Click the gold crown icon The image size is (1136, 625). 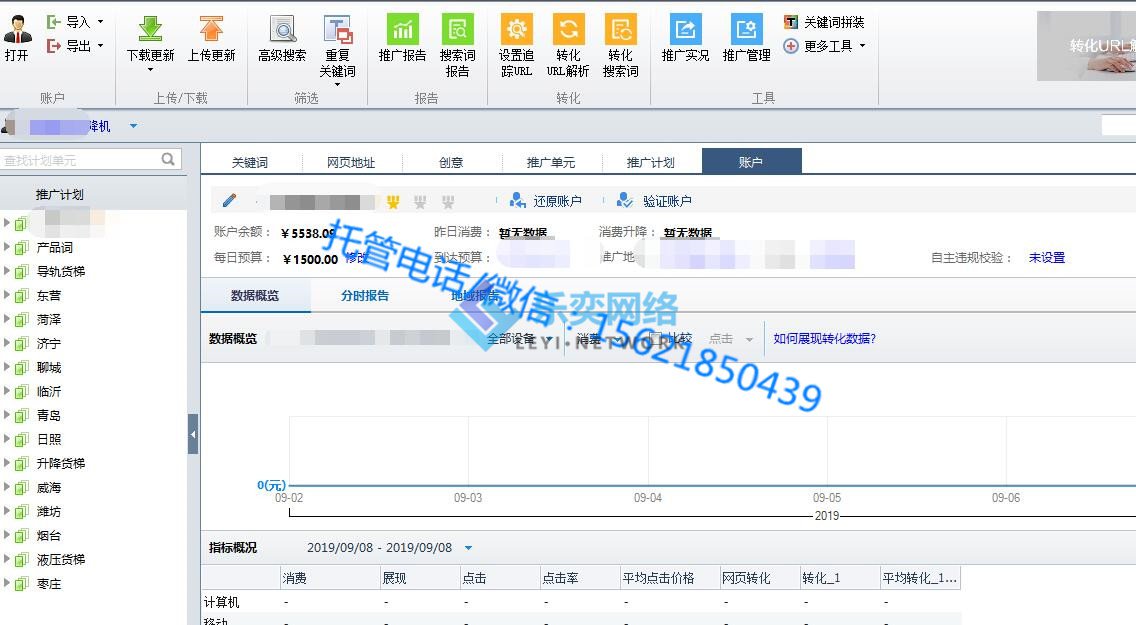(393, 202)
